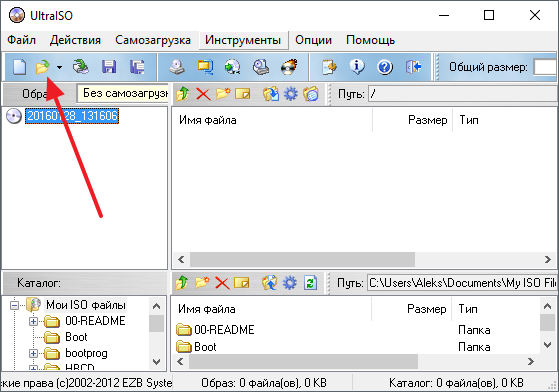Collapse the Мои ISO файлы tree node
The image size is (559, 392).
coord(14,305)
